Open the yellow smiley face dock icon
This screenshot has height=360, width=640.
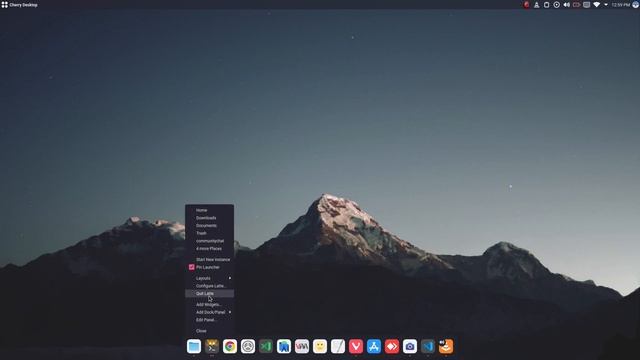point(320,346)
